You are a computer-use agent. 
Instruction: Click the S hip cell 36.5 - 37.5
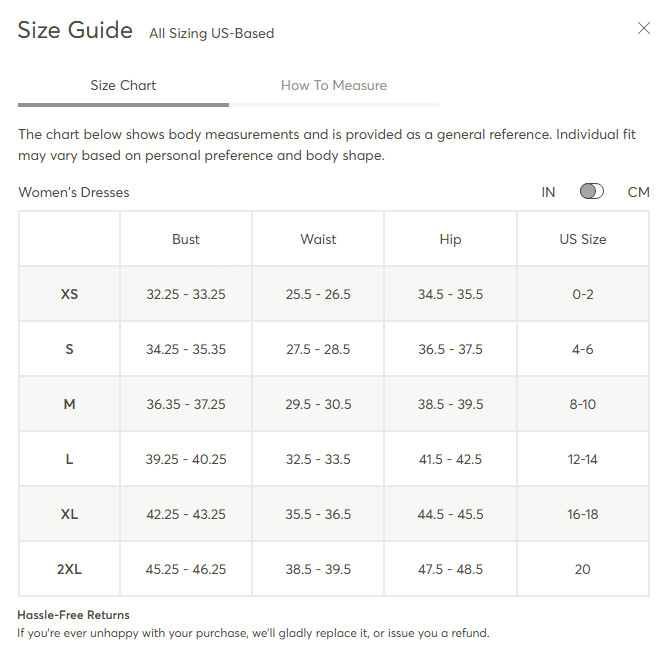450,349
